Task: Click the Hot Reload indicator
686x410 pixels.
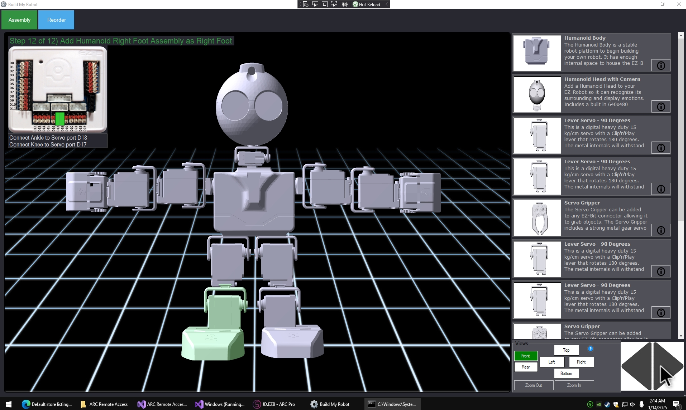Action: tap(366, 4)
